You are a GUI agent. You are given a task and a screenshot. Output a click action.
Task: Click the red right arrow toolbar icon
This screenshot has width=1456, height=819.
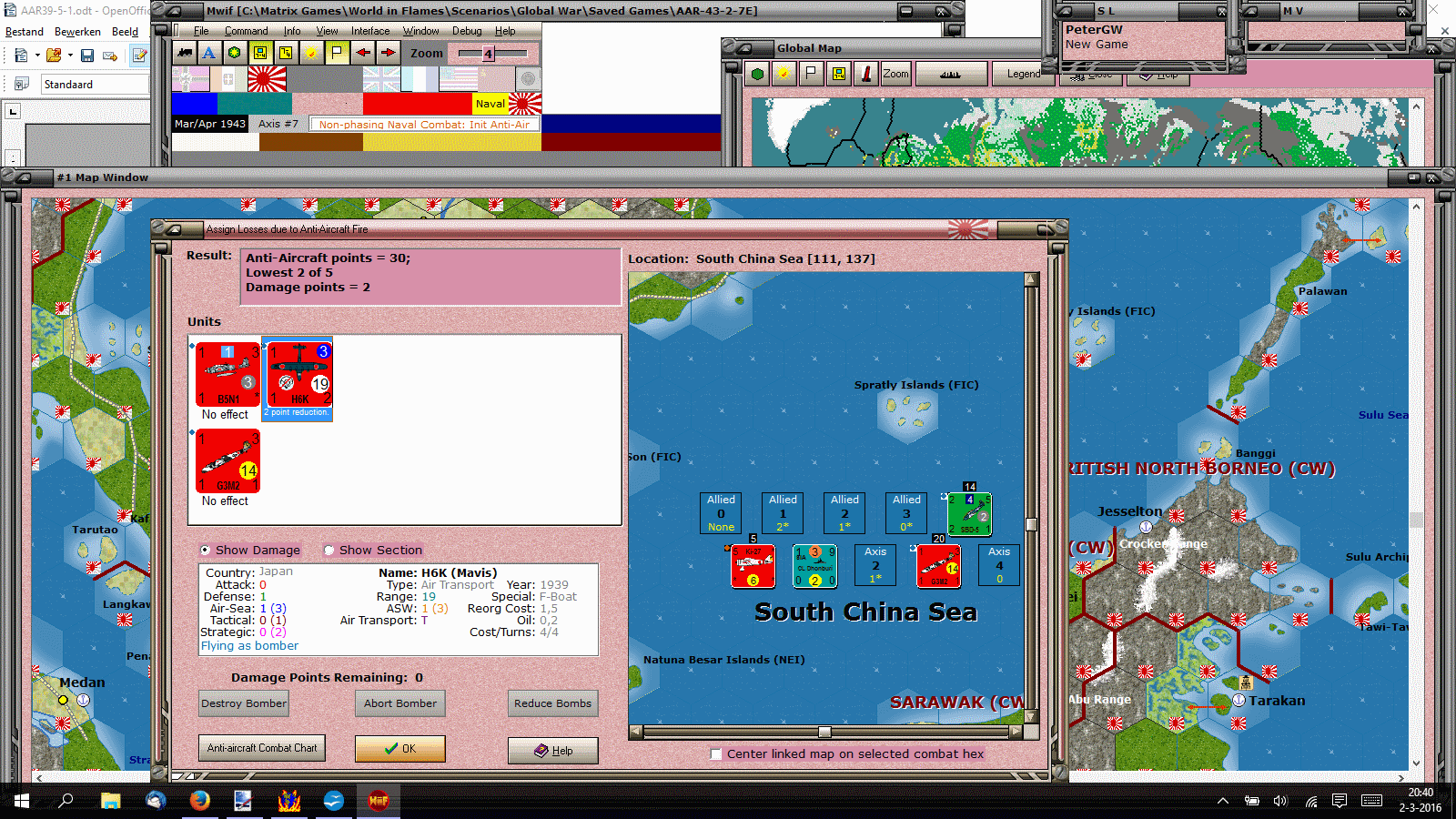[x=388, y=53]
